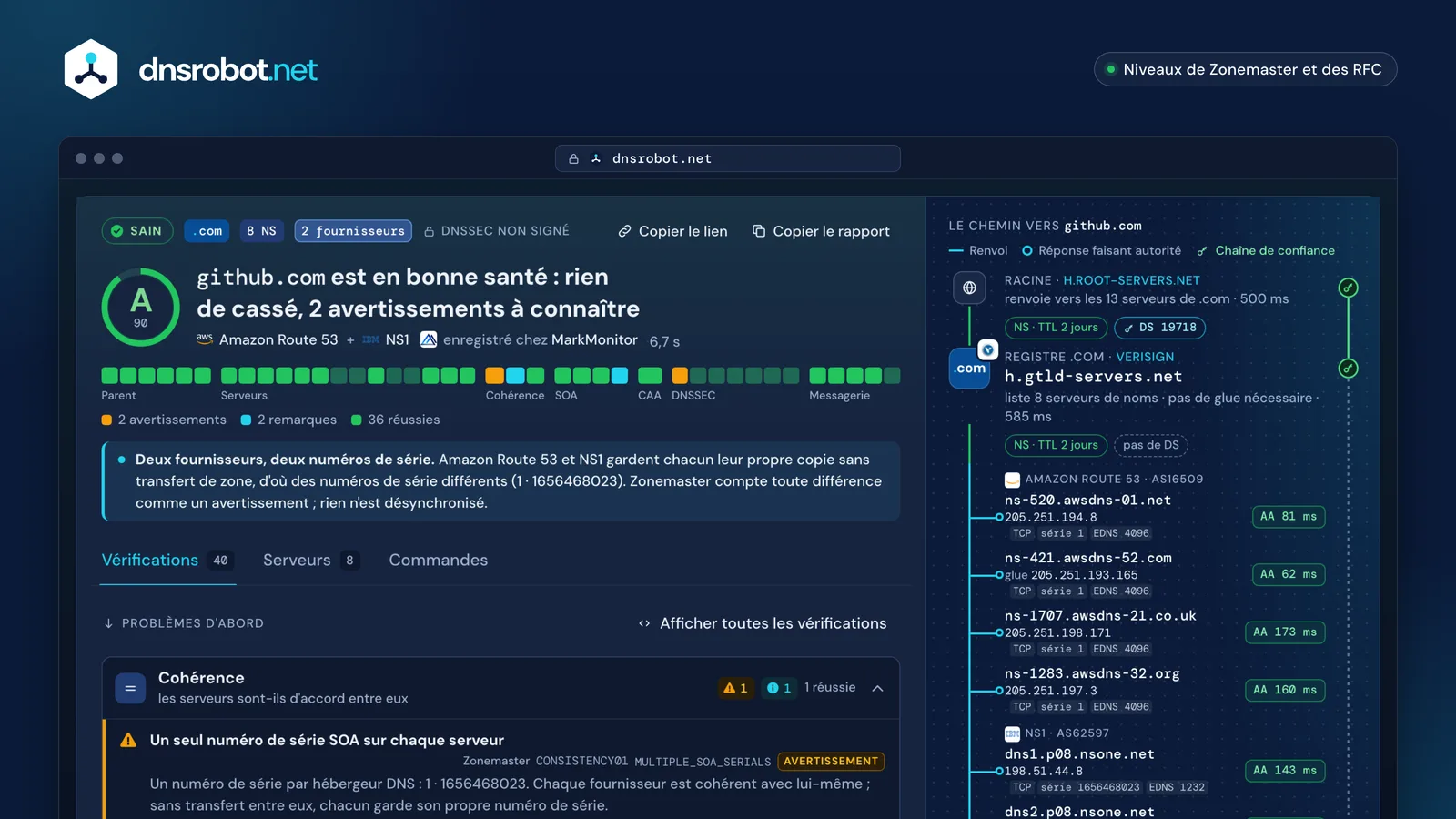The image size is (1456, 819).
Task: Click the dnsrobot.net address bar field
Action: [x=728, y=158]
